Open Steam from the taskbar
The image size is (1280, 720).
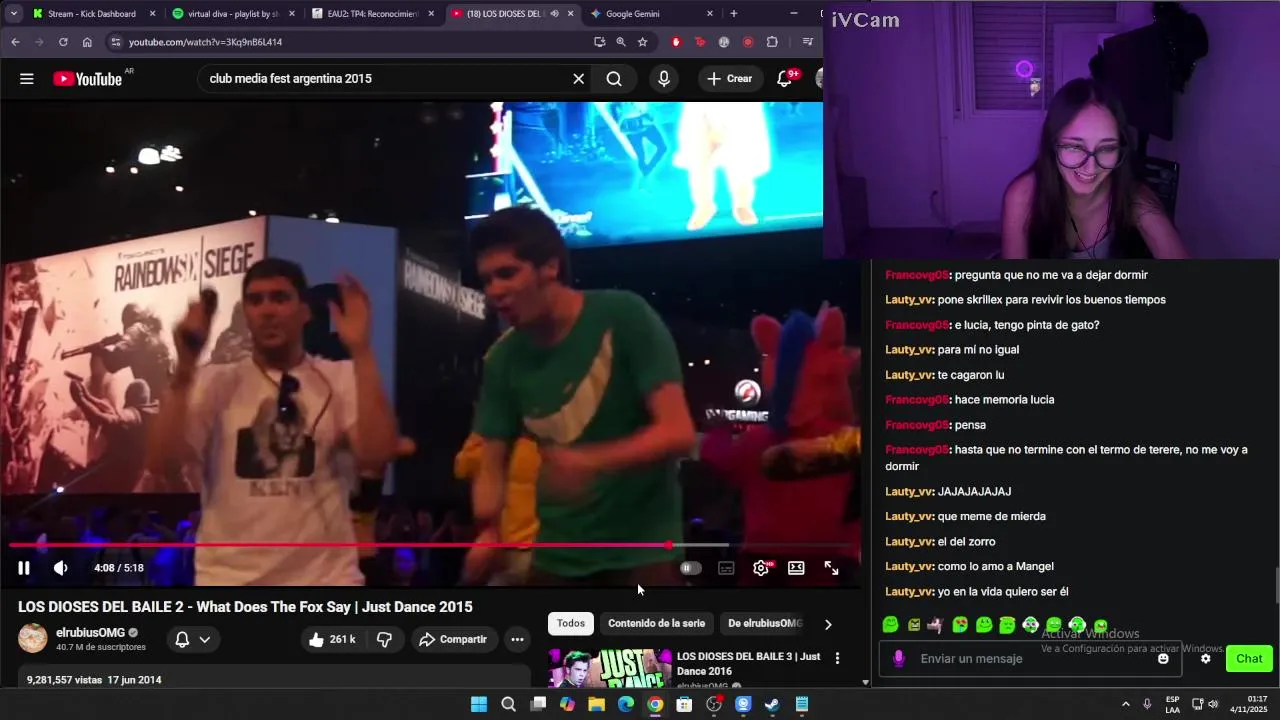point(772,705)
